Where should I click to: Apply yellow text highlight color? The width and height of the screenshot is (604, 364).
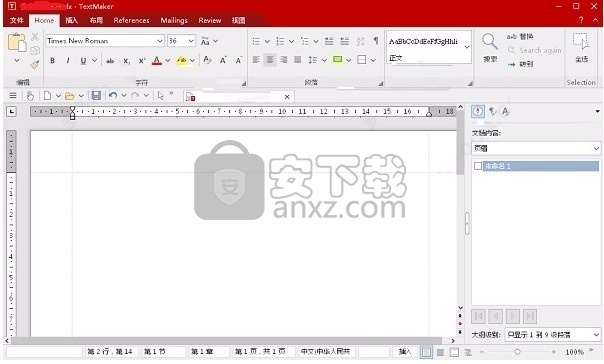(x=181, y=60)
